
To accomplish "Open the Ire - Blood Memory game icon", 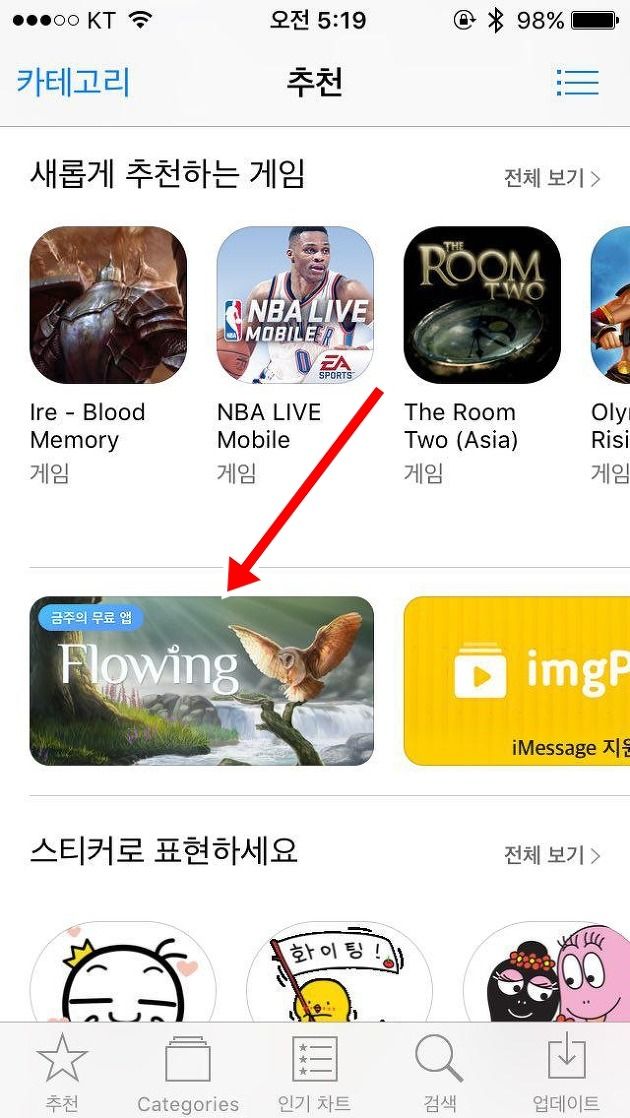I will point(108,305).
